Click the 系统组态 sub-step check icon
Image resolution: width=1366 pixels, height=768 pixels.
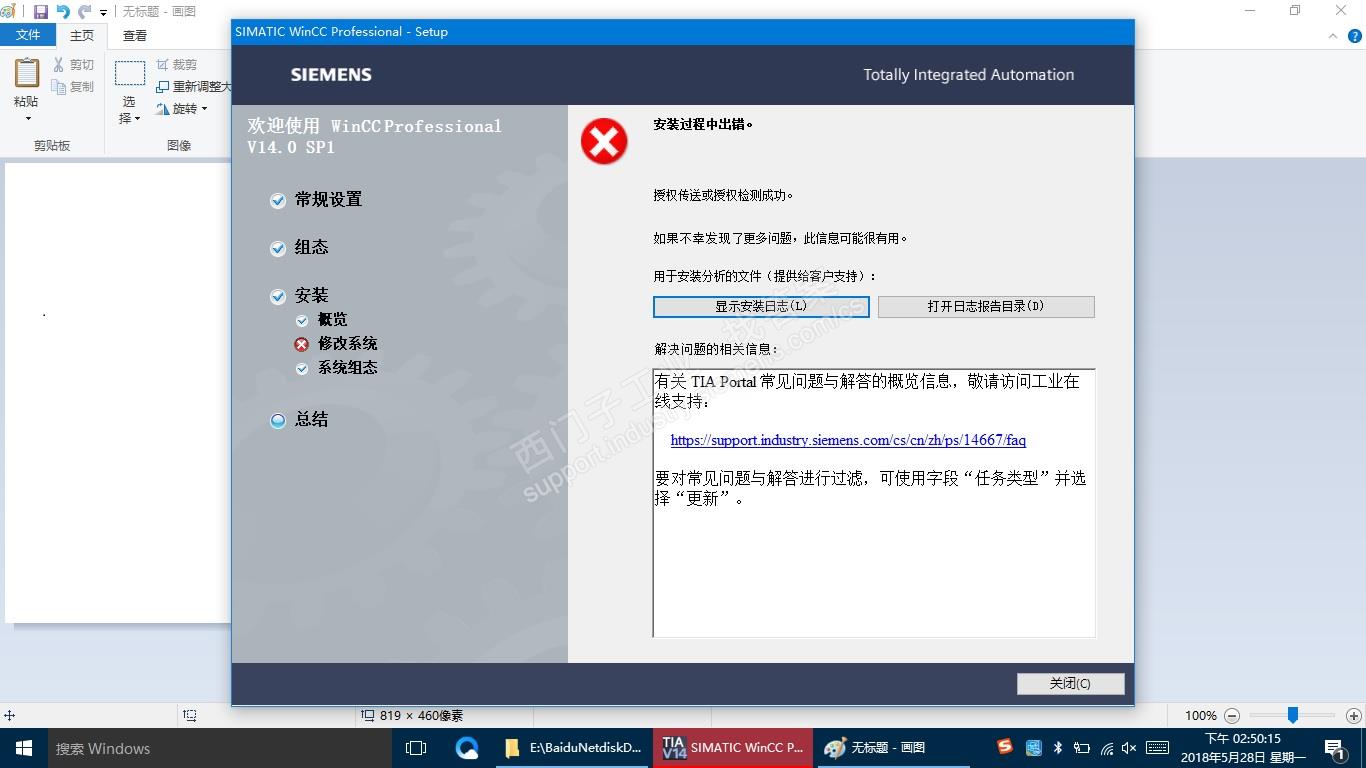click(302, 368)
